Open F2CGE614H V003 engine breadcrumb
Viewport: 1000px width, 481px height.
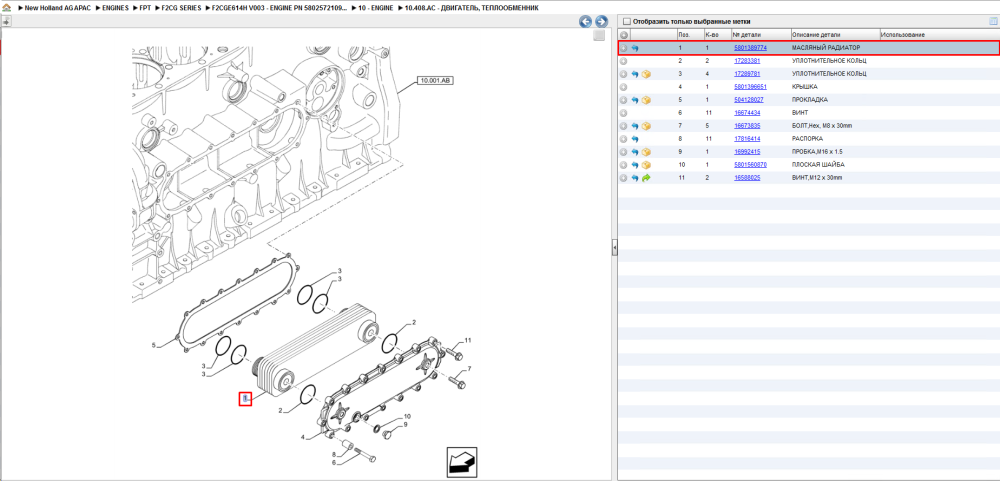click(280, 8)
